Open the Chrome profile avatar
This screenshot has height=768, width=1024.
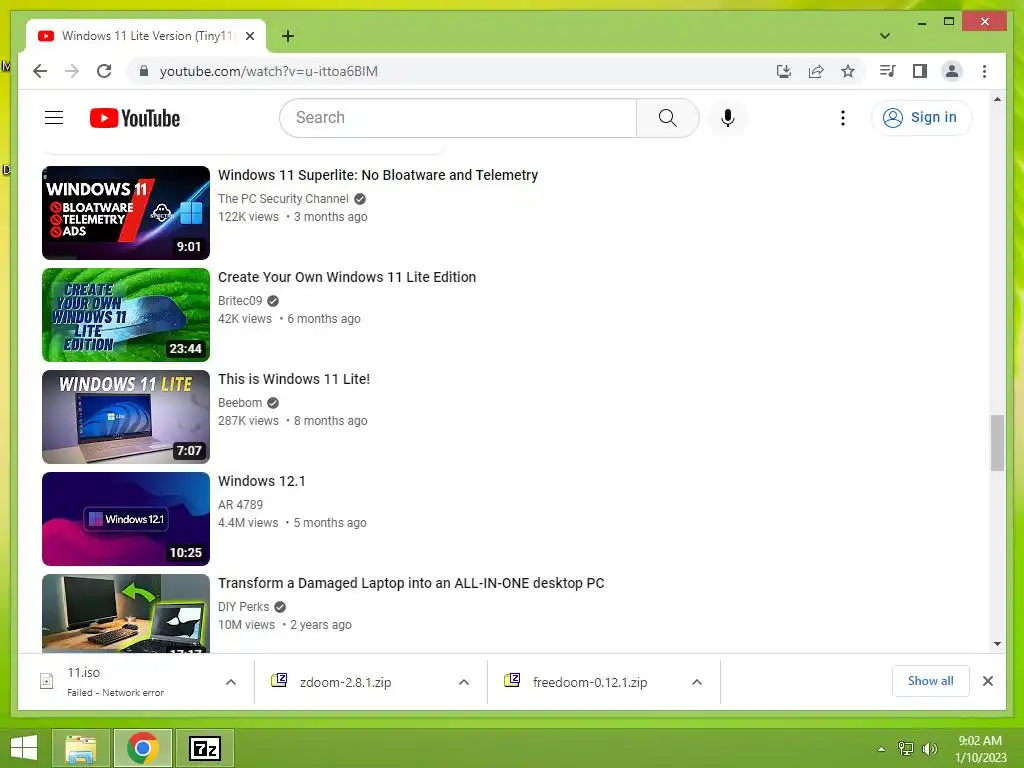coord(952,71)
